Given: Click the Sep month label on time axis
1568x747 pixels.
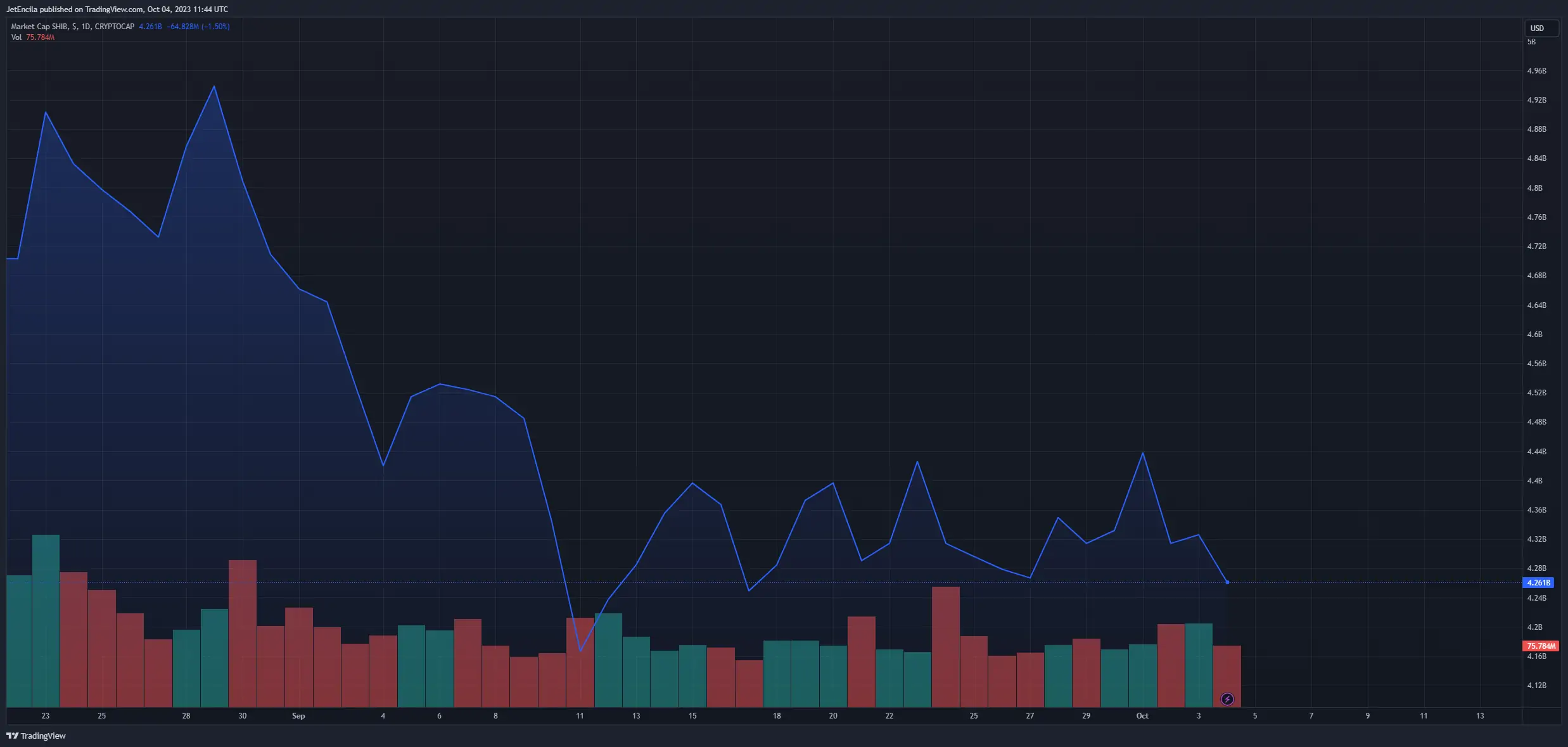Looking at the screenshot, I should pos(298,716).
